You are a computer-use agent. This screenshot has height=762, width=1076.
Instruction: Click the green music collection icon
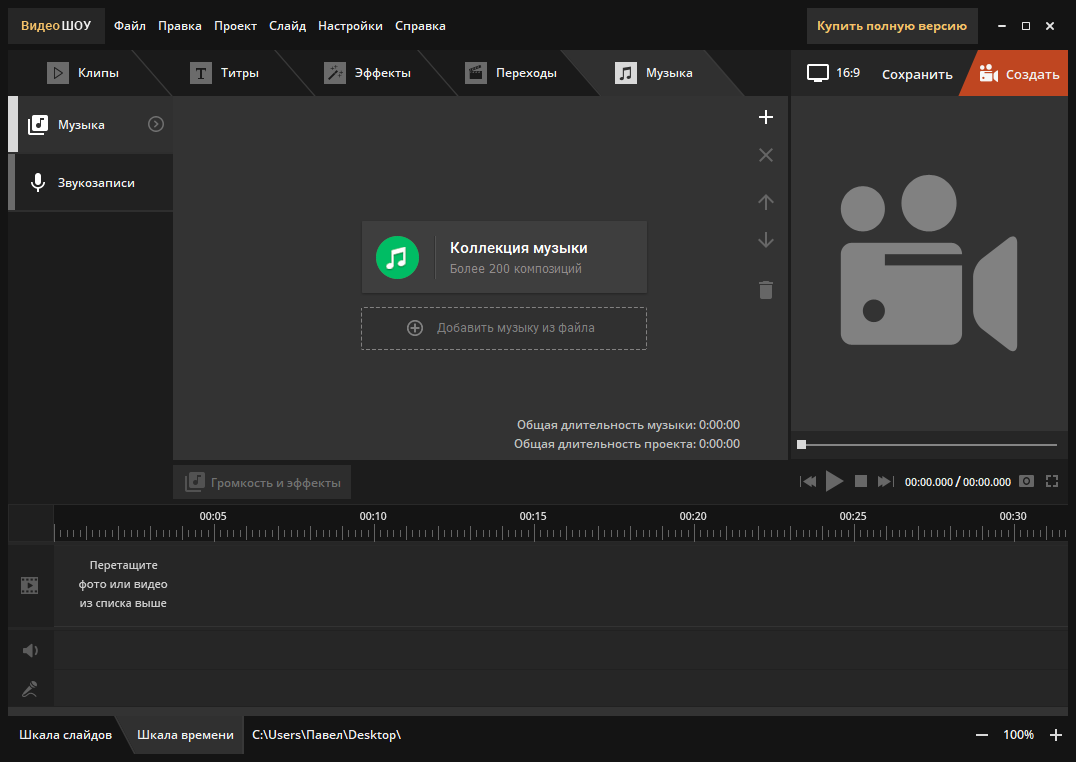(x=397, y=257)
